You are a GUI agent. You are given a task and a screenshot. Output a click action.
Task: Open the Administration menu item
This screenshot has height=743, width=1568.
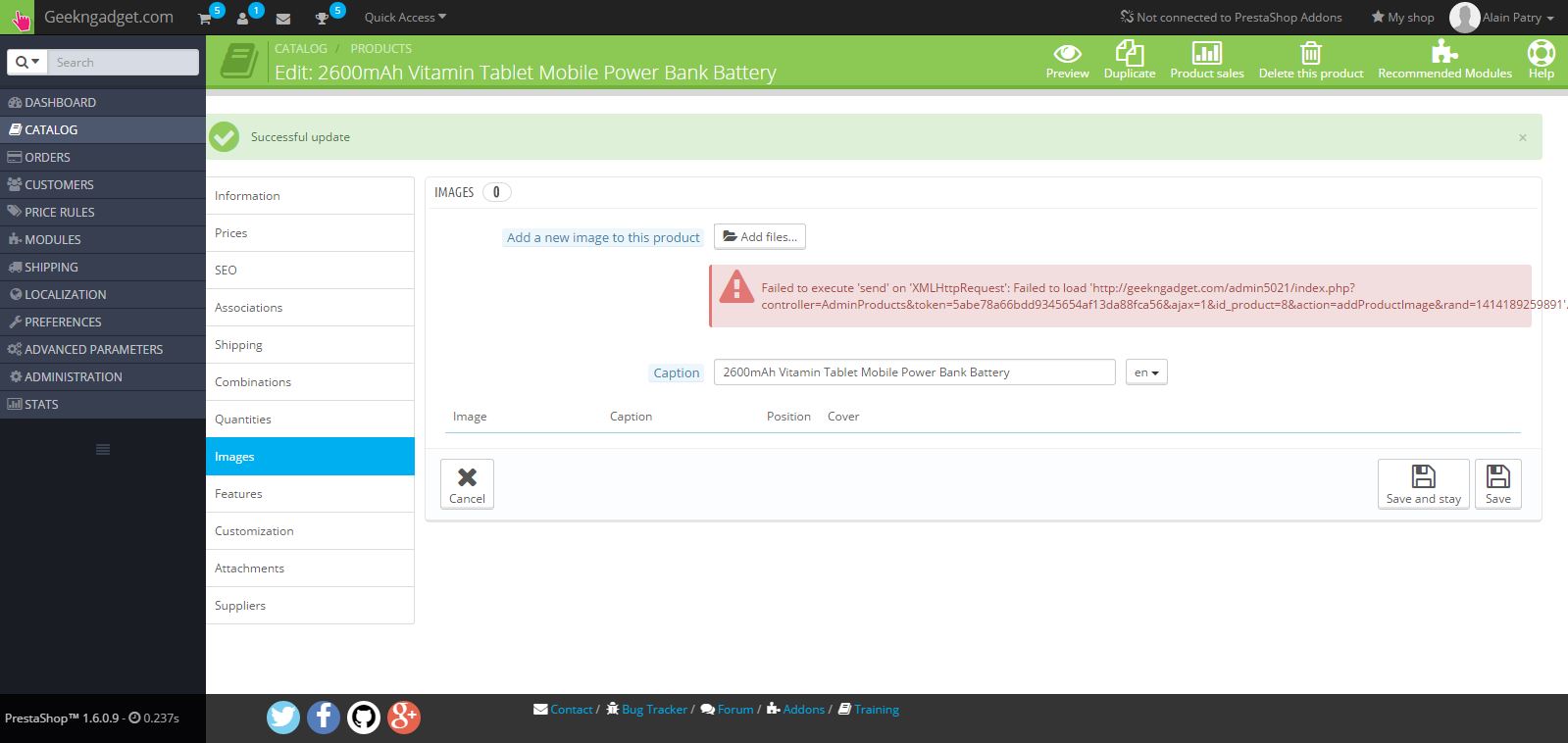tap(103, 376)
